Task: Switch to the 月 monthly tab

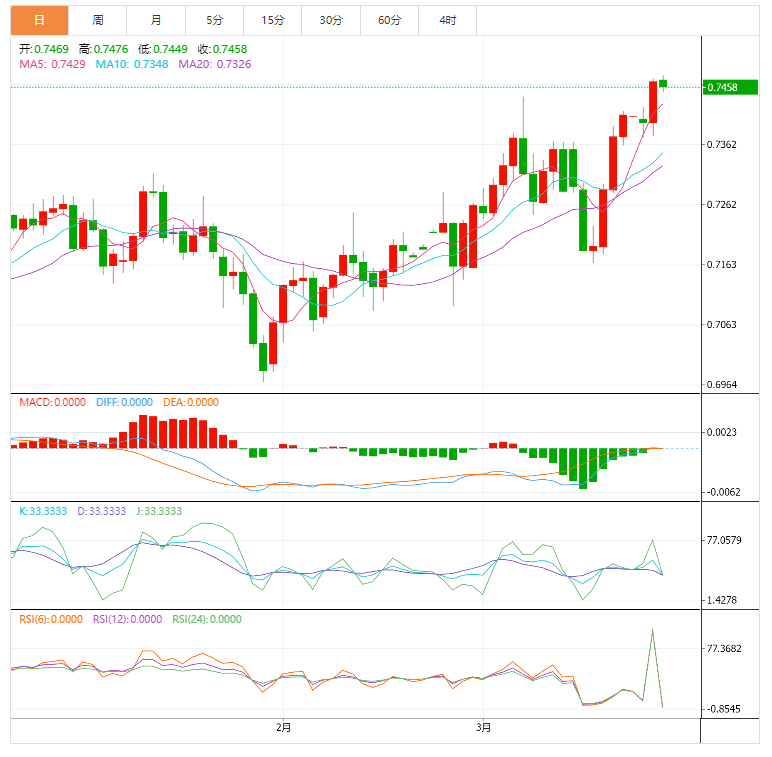Action: (156, 20)
